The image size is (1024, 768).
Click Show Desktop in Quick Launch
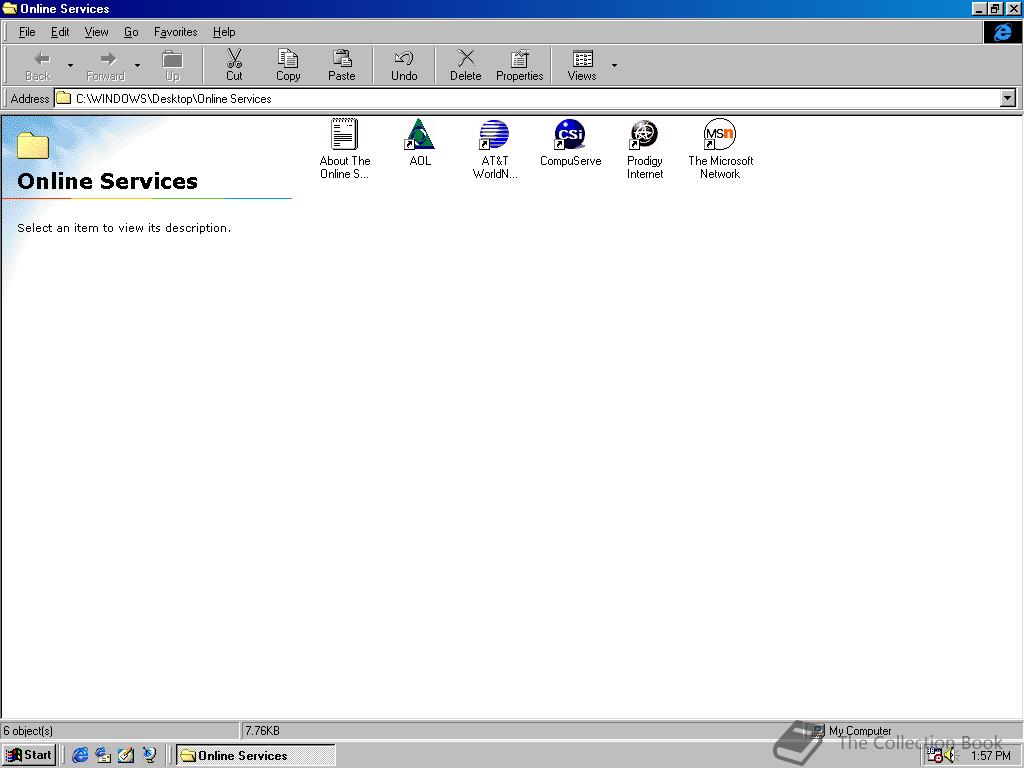point(125,755)
